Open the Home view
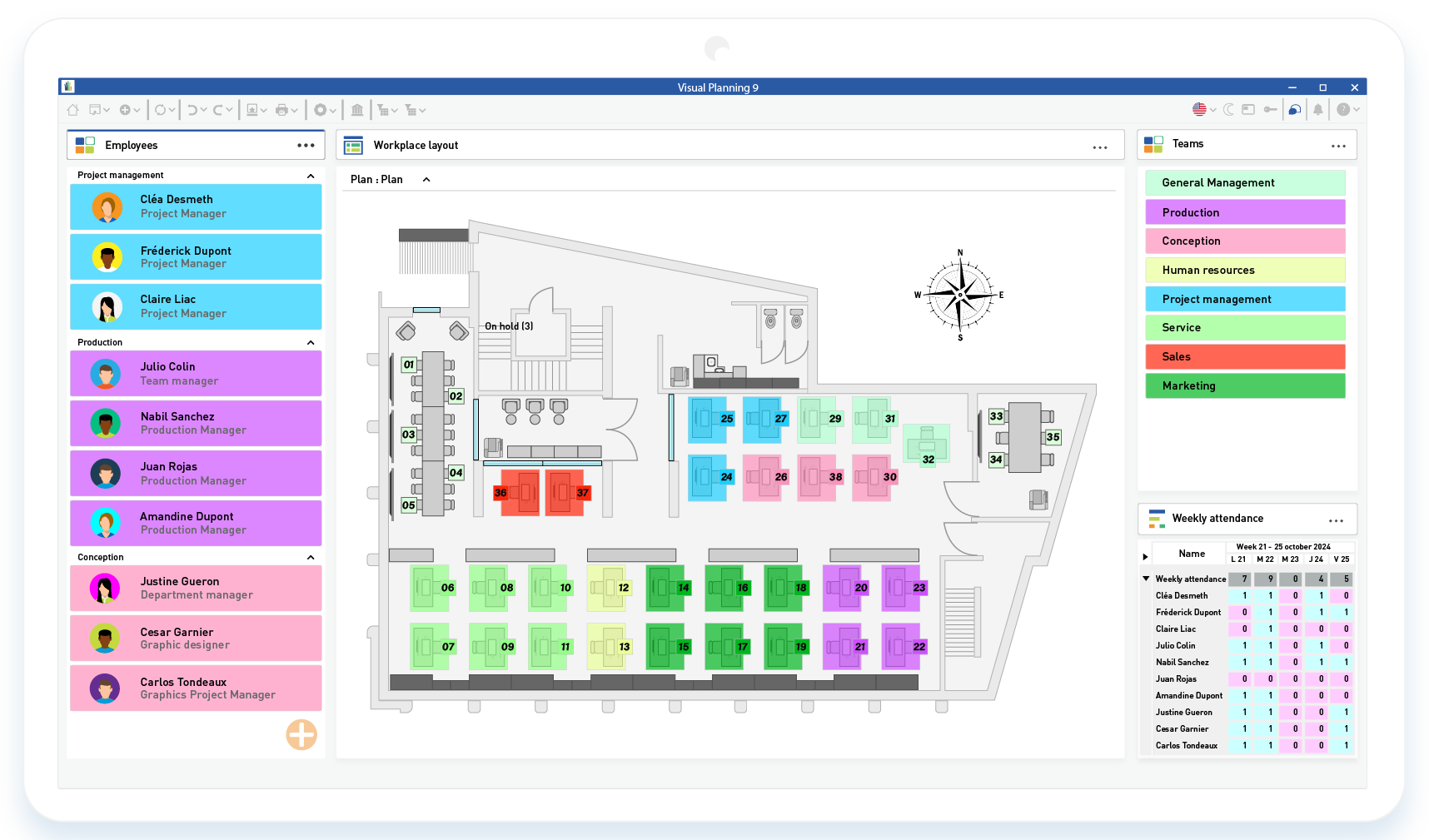This screenshot has height=840, width=1429. (72, 109)
